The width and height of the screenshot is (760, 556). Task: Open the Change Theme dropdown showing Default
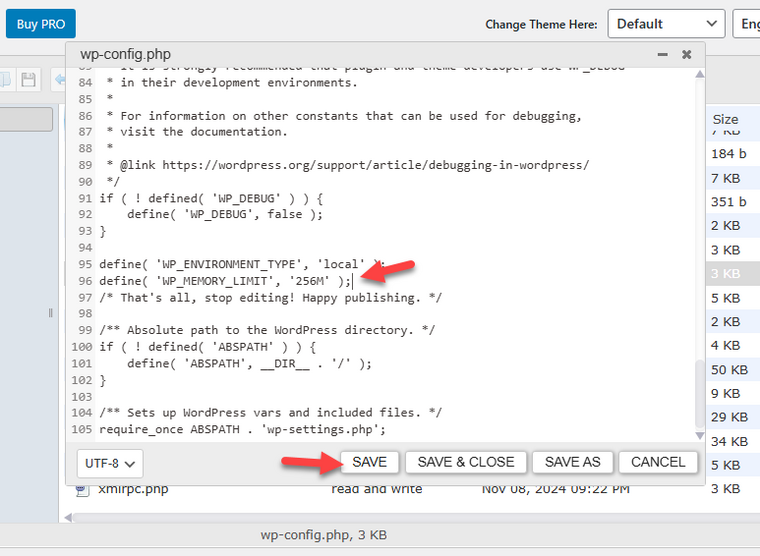[666, 24]
